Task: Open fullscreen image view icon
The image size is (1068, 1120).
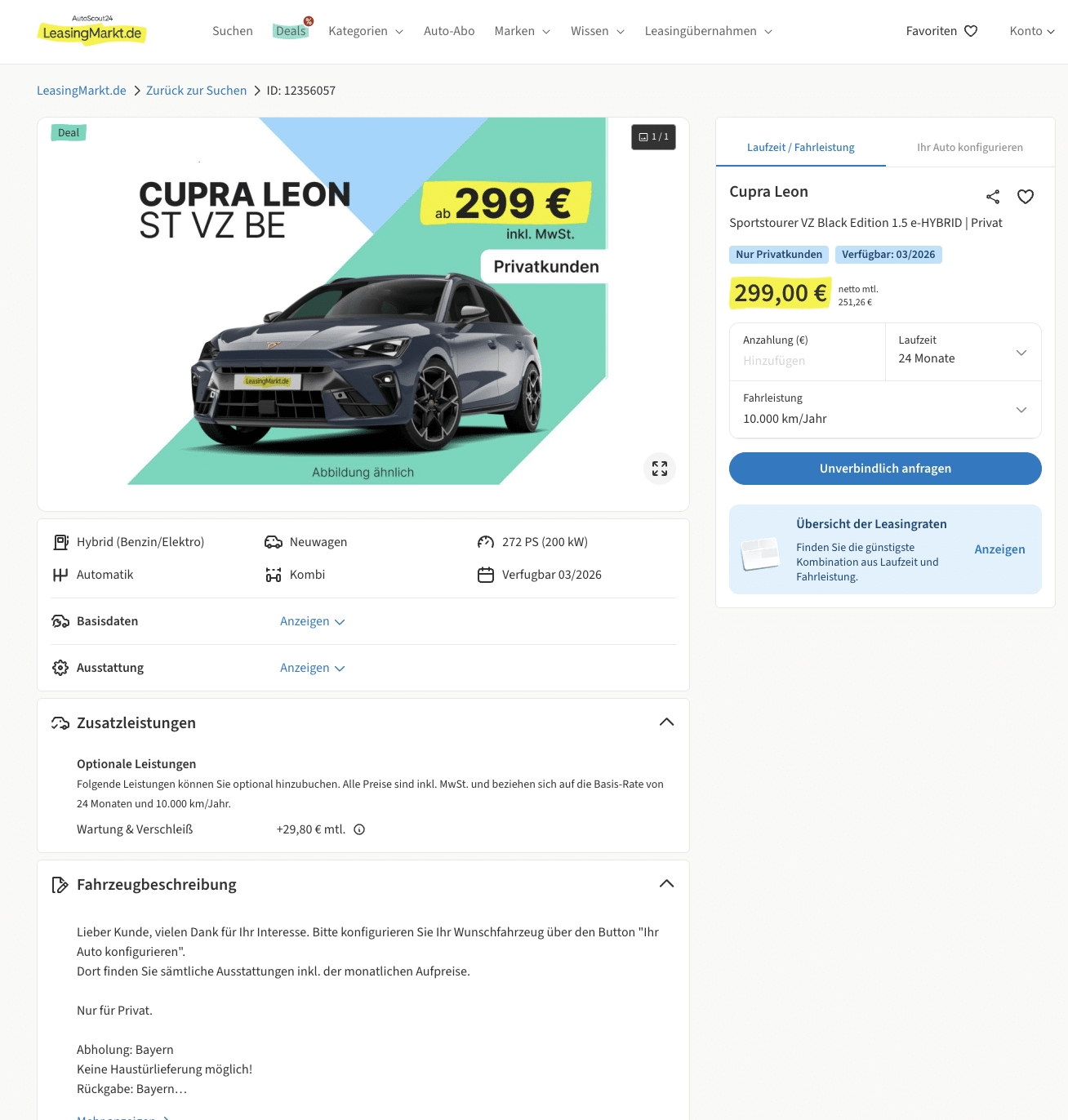Action: pyautogui.click(x=660, y=469)
